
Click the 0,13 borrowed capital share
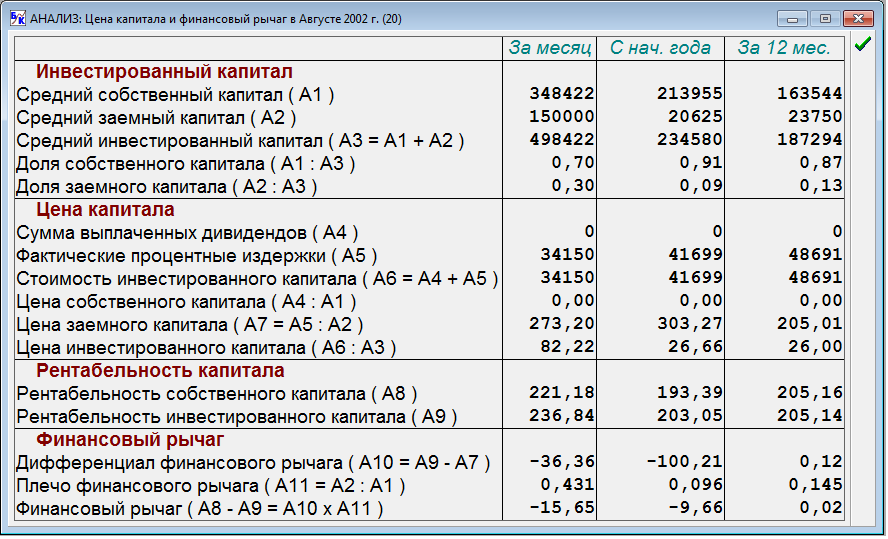click(821, 186)
